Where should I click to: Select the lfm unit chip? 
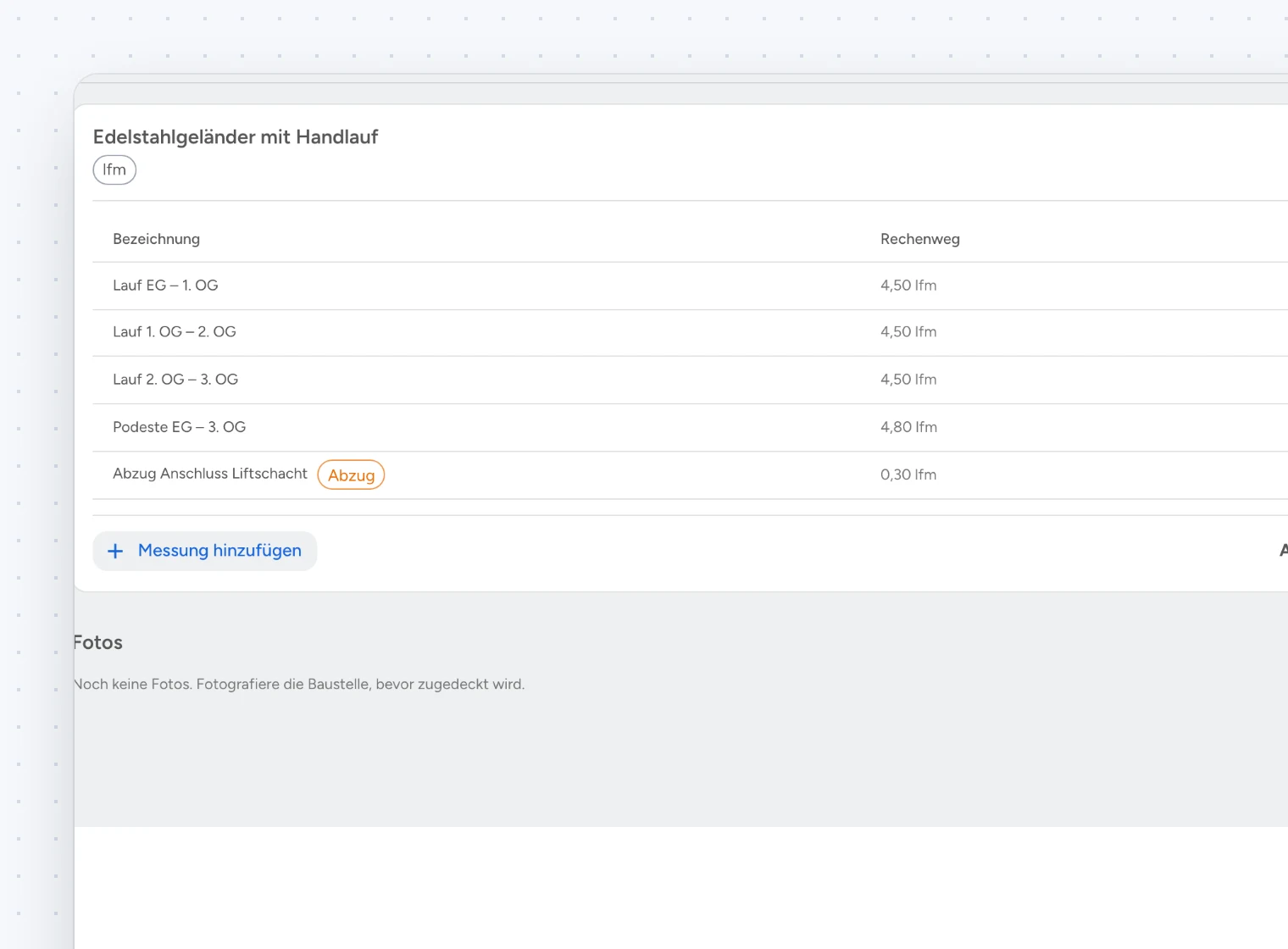tap(114, 169)
